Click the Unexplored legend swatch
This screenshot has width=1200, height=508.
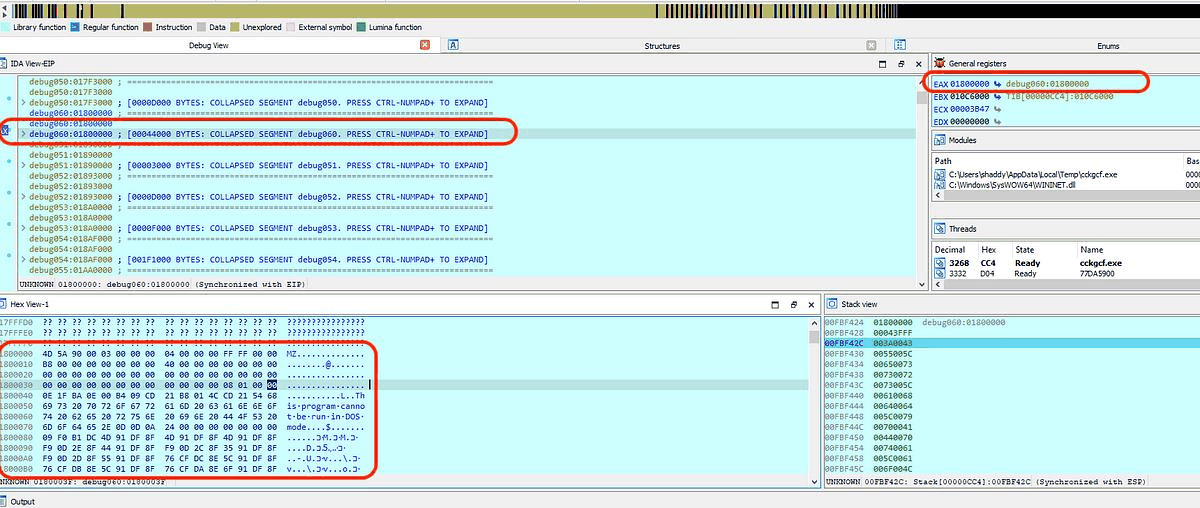[x=236, y=27]
